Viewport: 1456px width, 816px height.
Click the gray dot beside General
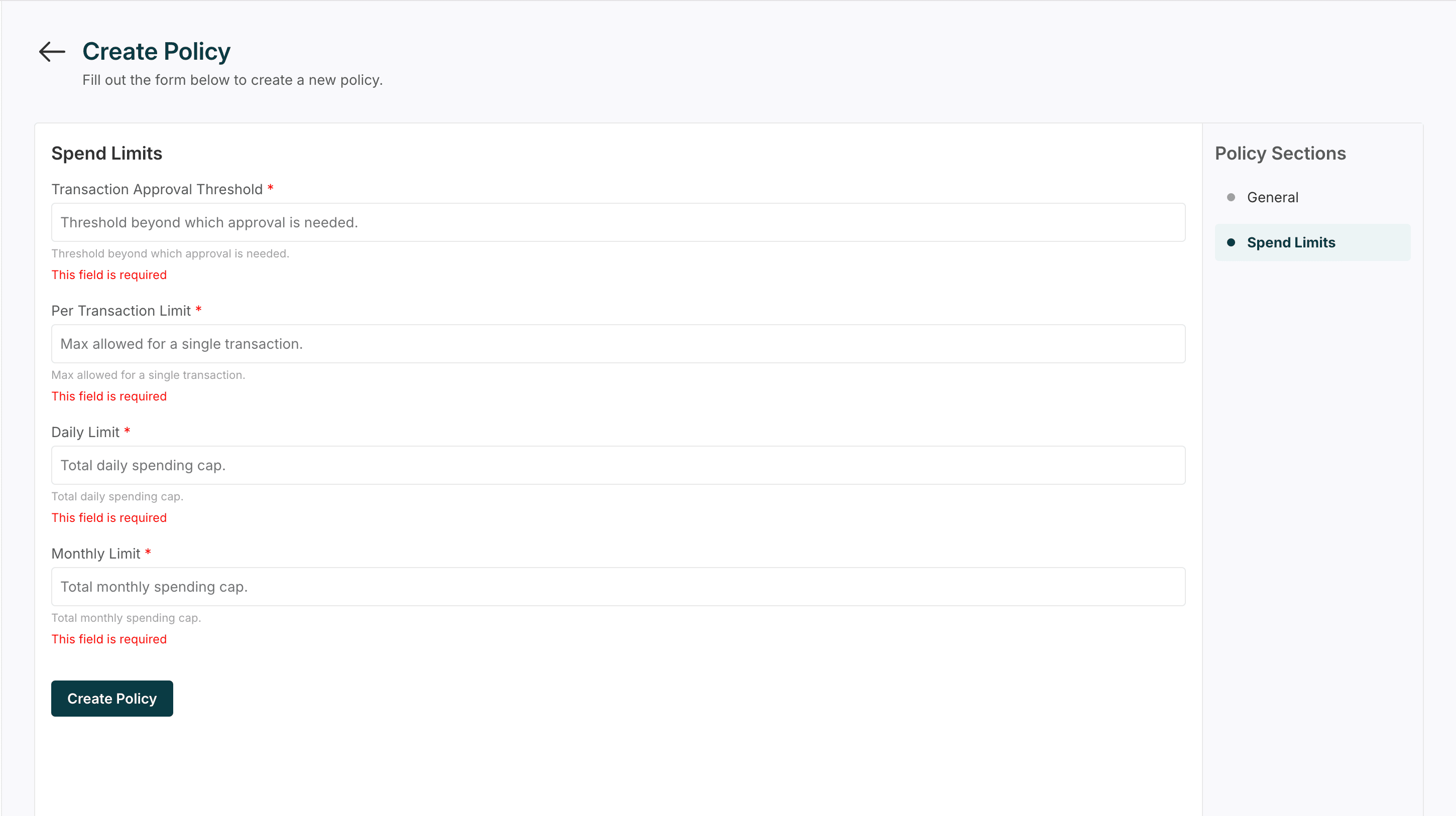click(1231, 197)
